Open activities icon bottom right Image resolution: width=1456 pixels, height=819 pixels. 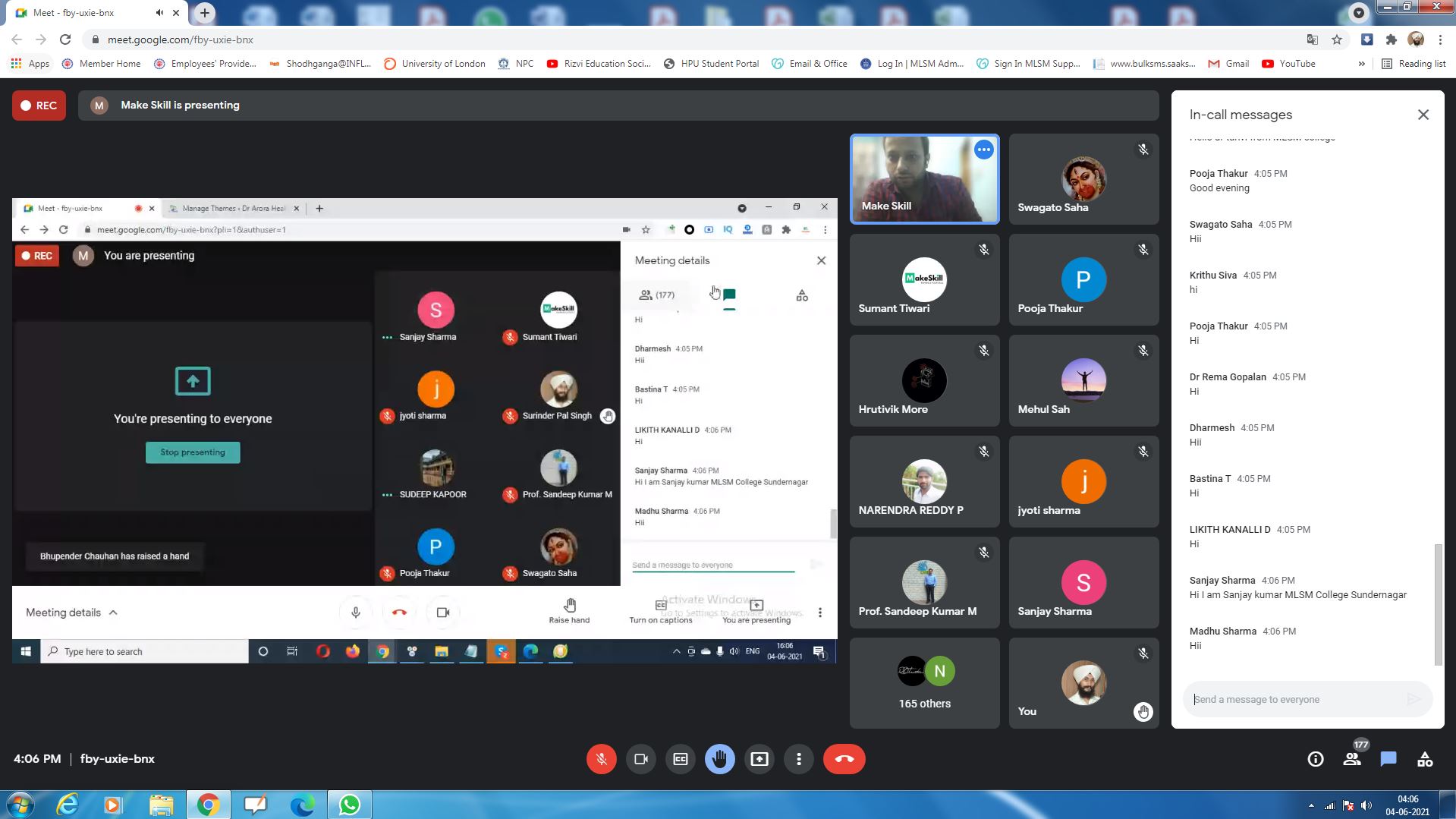pyautogui.click(x=1425, y=759)
